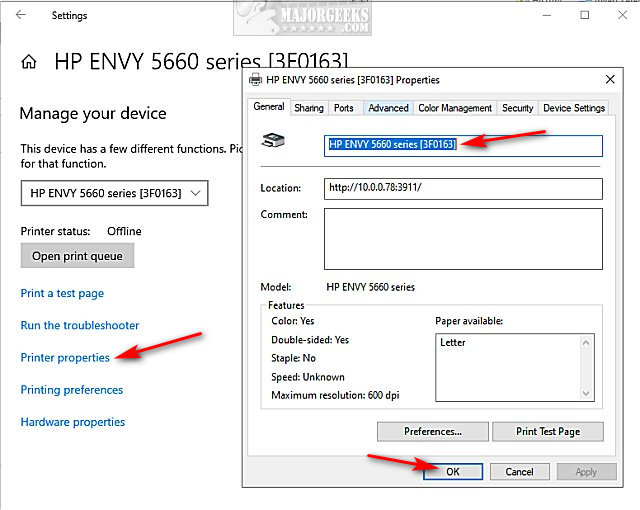The height and width of the screenshot is (510, 640).
Task: Open the Security tab
Action: (x=518, y=108)
